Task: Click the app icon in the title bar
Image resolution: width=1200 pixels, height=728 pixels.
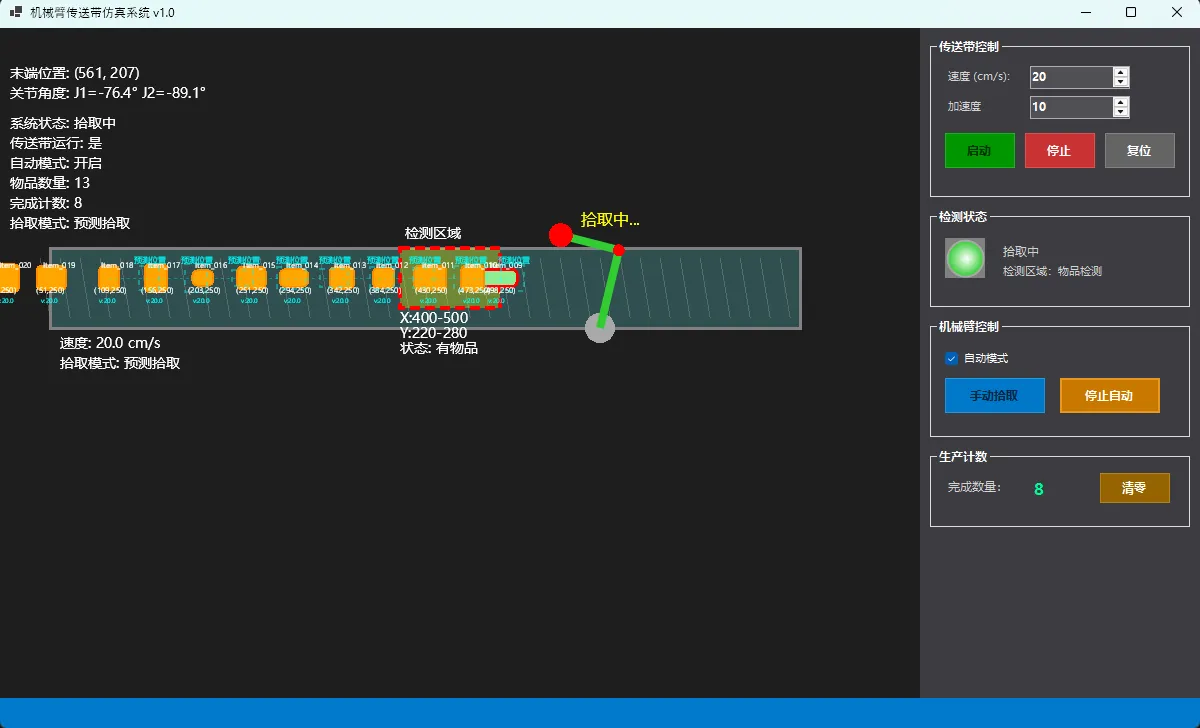Action: click(16, 12)
